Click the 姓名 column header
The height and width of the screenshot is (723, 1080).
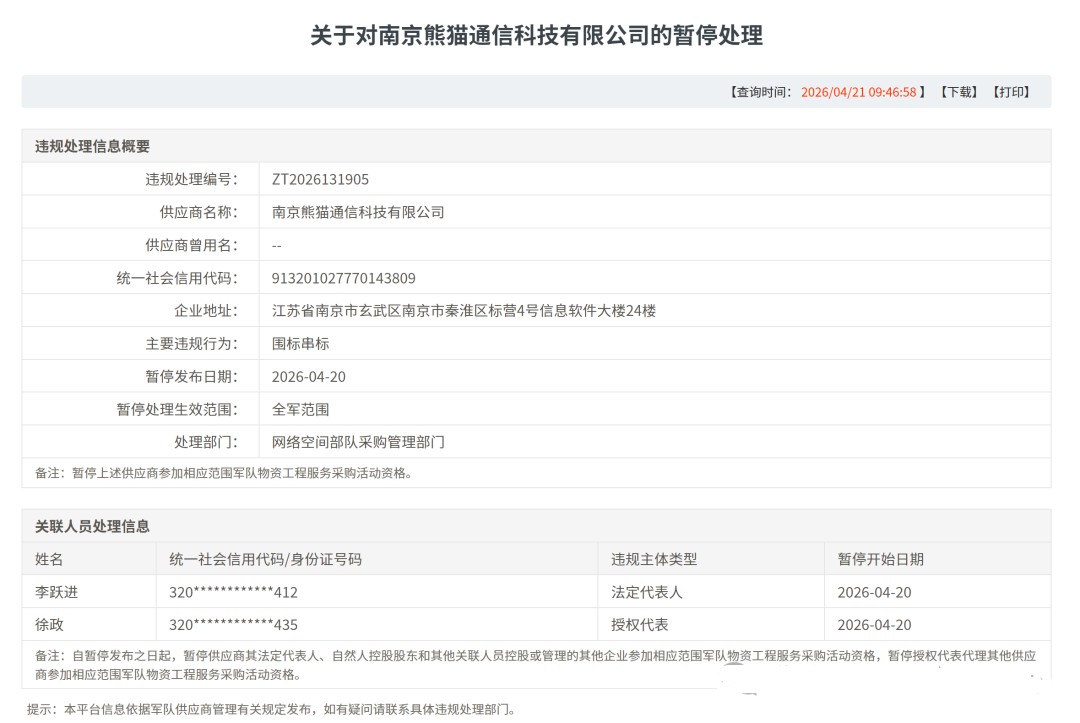pos(49,559)
